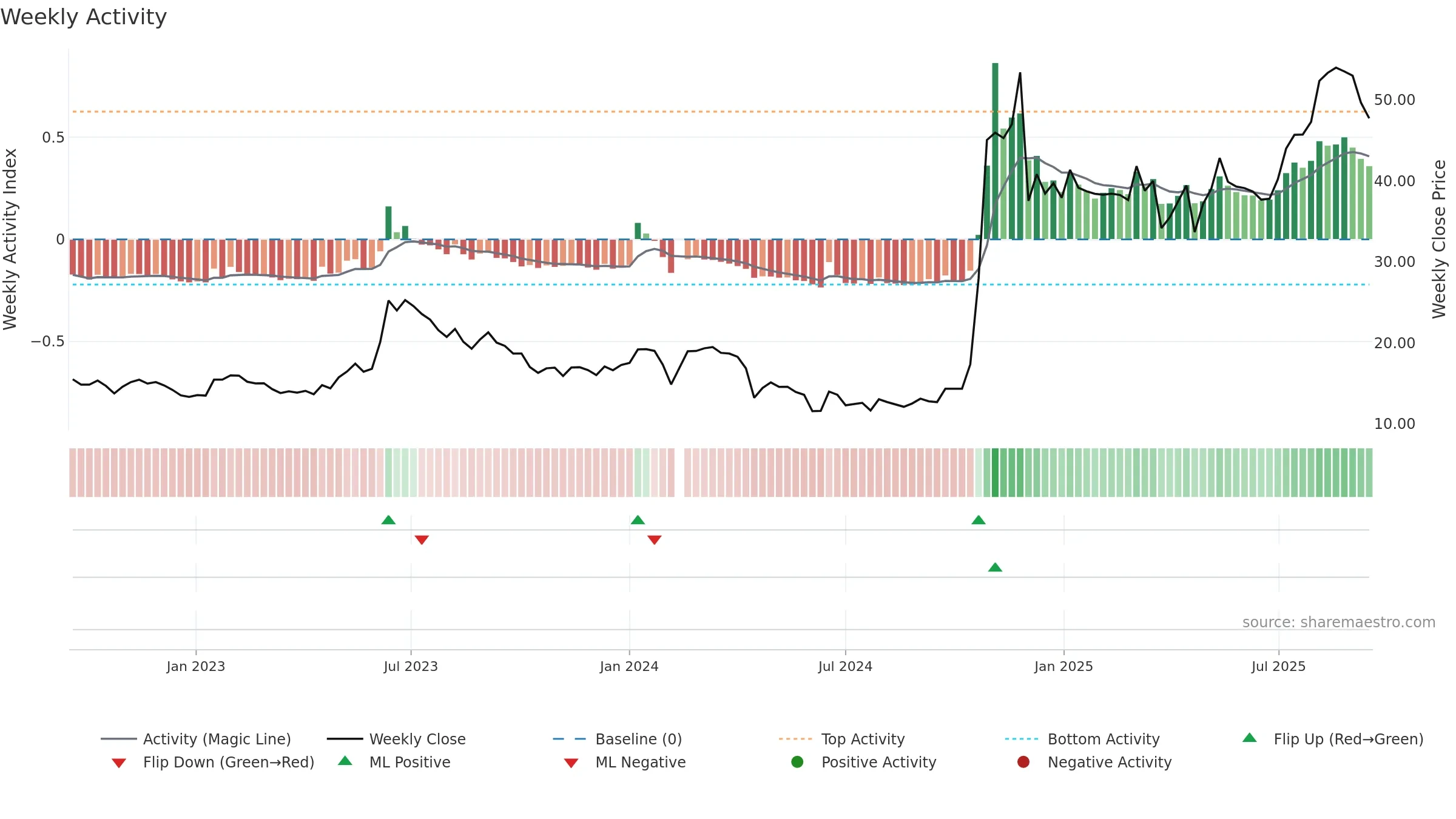Click the 10.00 price axis label
The image size is (1456, 819).
click(x=1394, y=423)
